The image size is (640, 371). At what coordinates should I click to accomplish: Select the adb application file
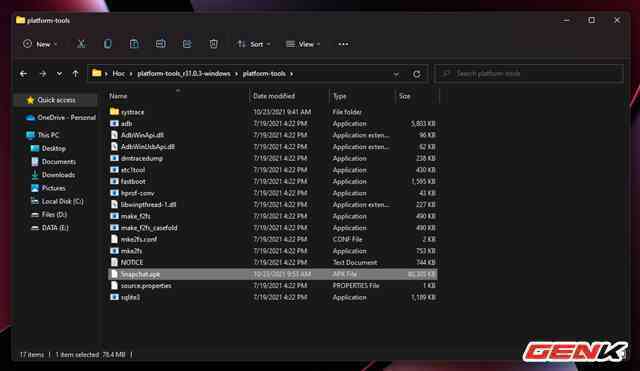coord(273,124)
